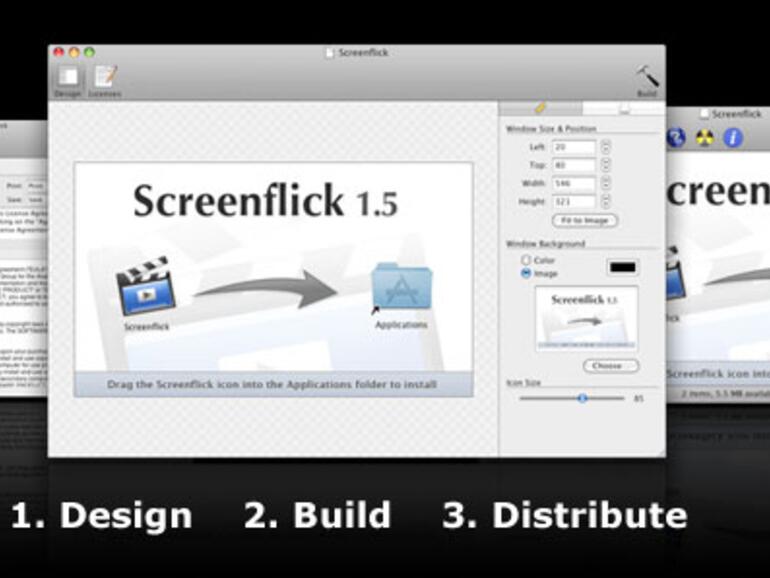Click the Choose button
770x578 pixels.
tap(611, 366)
